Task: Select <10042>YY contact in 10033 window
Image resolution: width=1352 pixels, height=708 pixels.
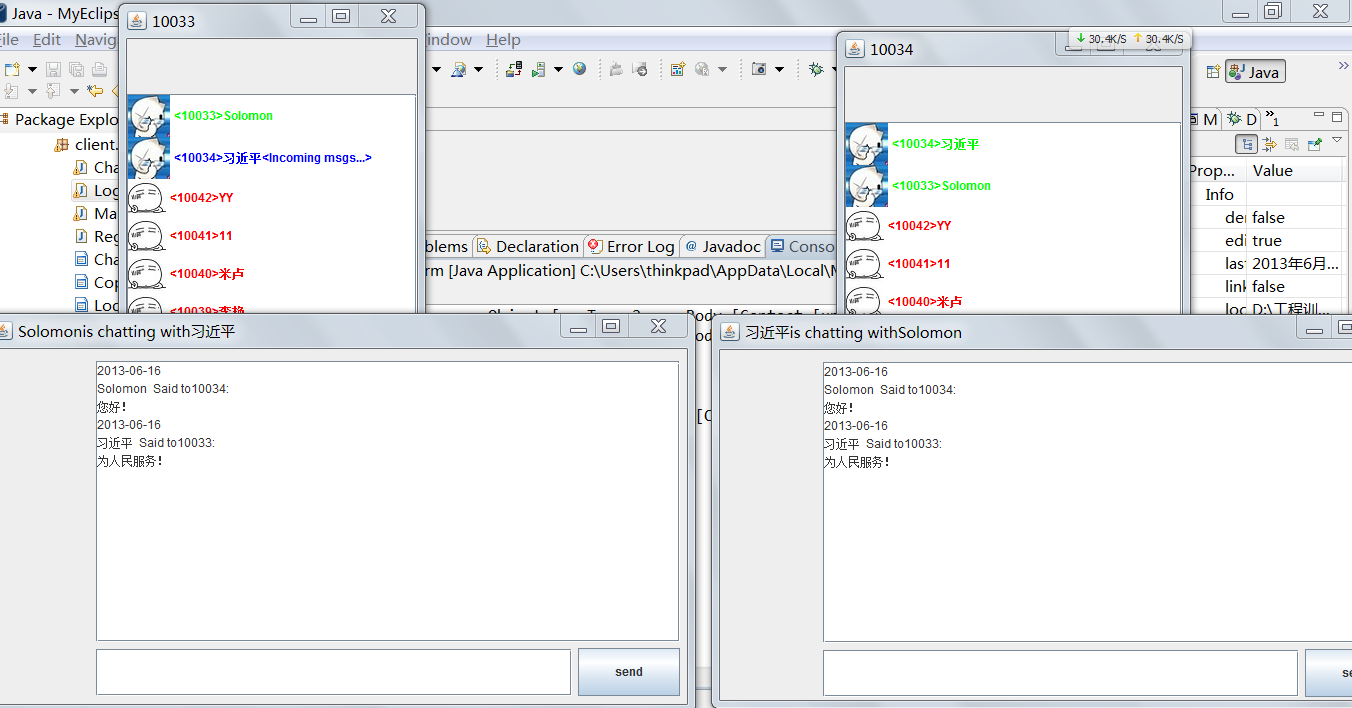Action: (271, 198)
